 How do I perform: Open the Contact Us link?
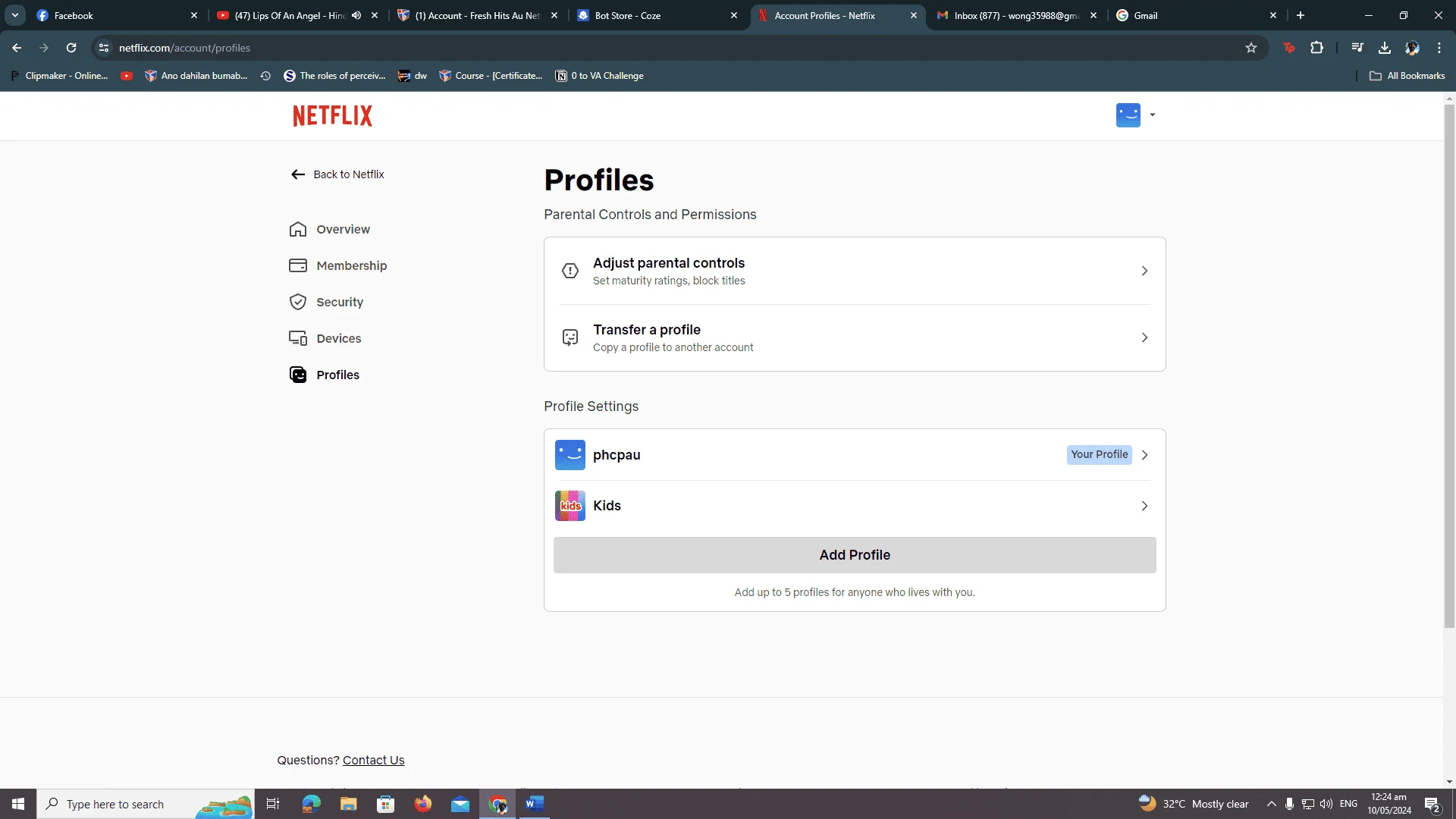point(373,760)
